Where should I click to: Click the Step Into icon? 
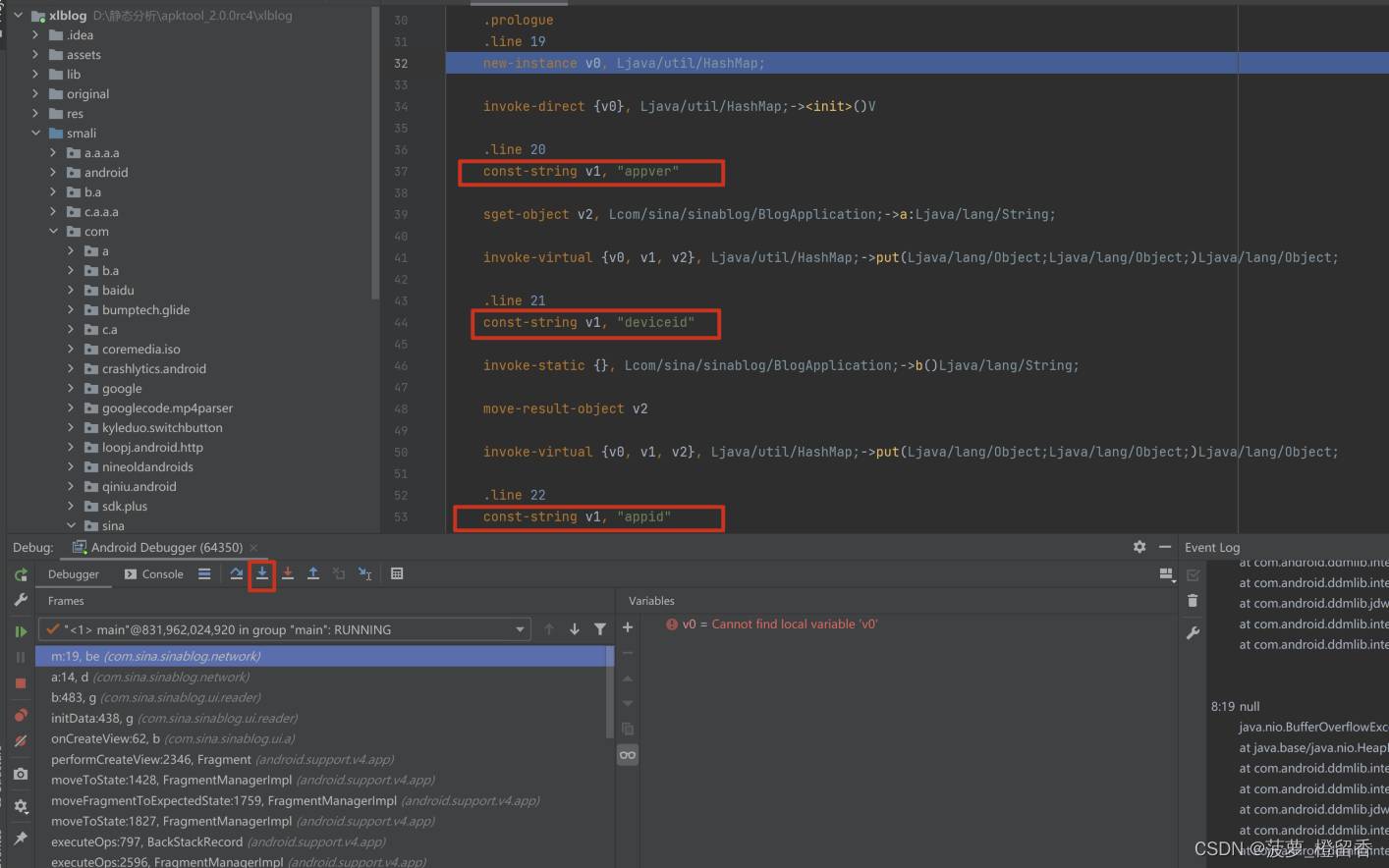(x=262, y=573)
